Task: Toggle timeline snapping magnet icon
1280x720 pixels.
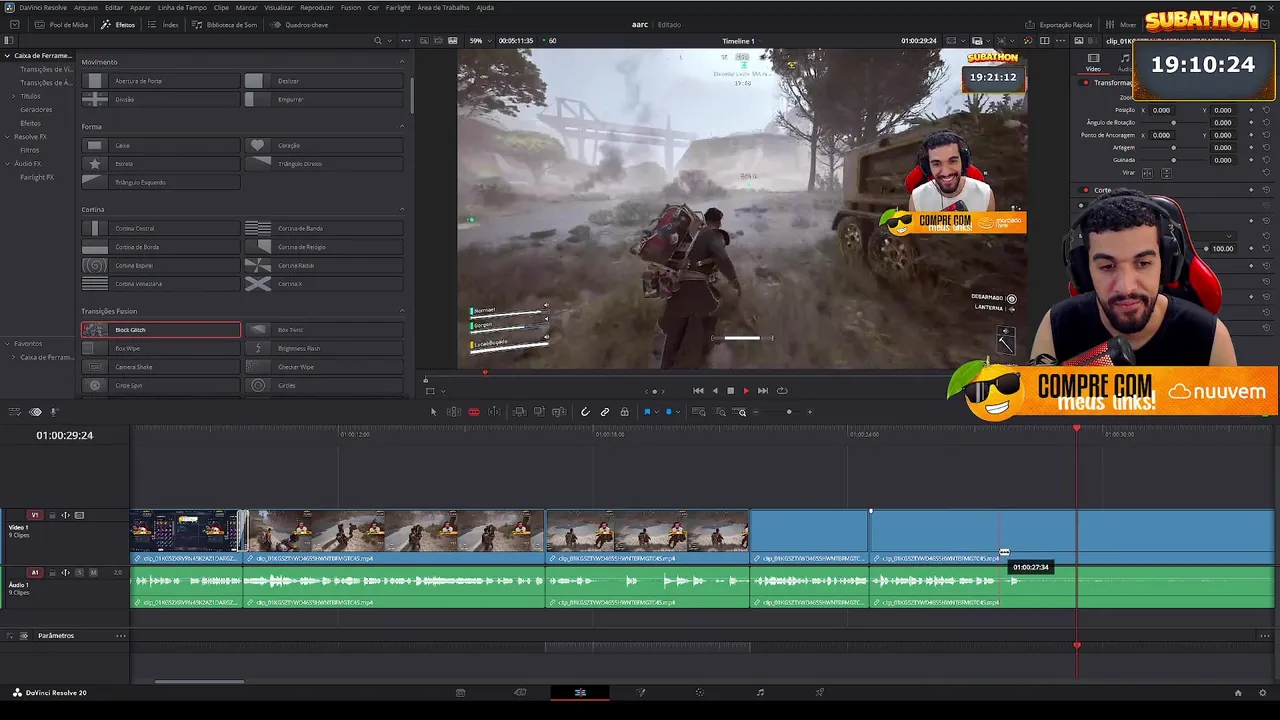Action: click(585, 412)
